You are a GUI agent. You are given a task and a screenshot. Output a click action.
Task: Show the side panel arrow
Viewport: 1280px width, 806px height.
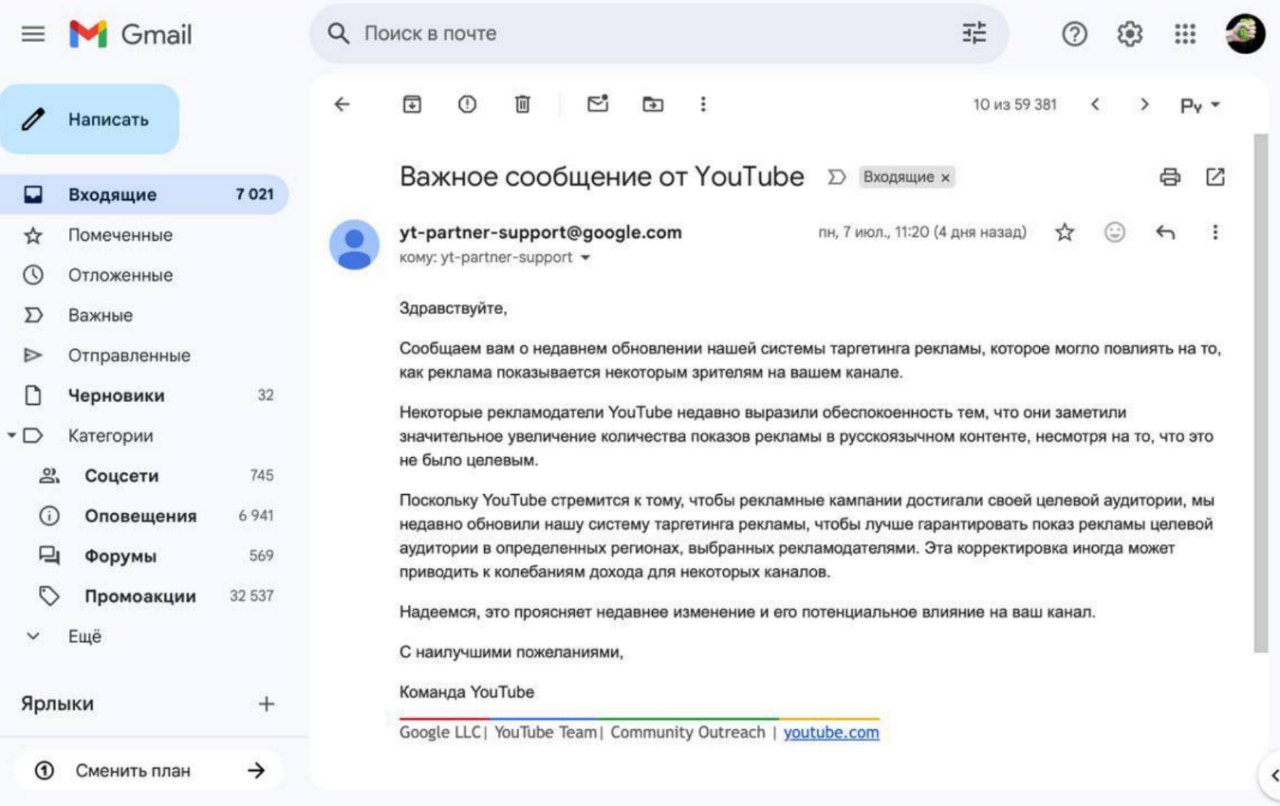[1273, 775]
